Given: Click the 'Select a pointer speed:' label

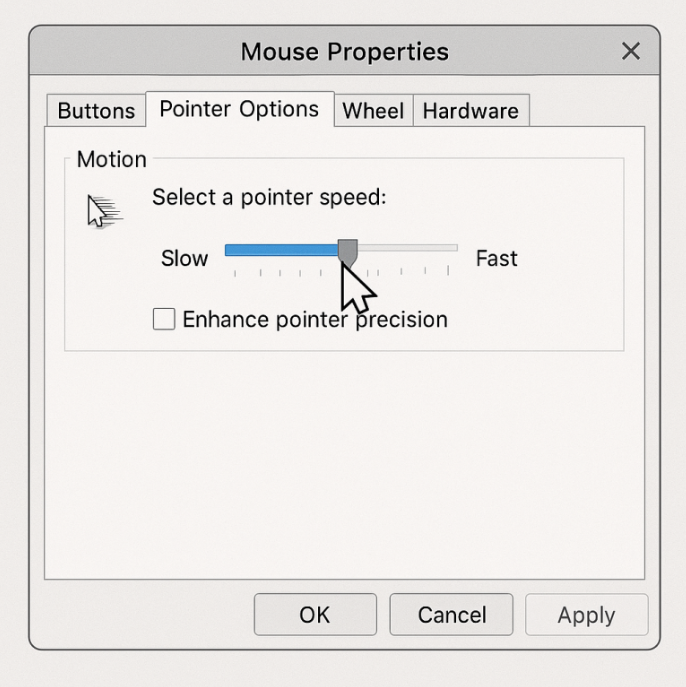Looking at the screenshot, I should pos(269,197).
